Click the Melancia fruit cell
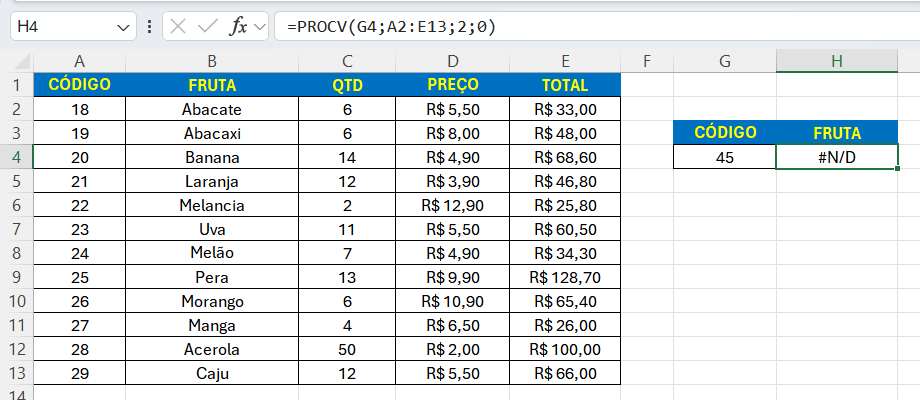The height and width of the screenshot is (400, 920). pos(212,205)
